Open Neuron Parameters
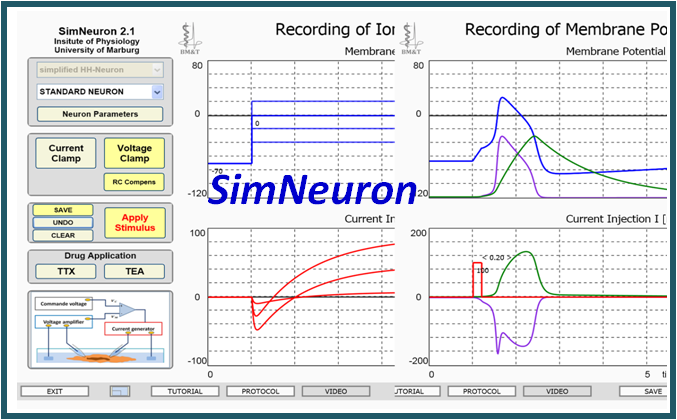Viewport: 677px width, 420px height. (x=100, y=114)
